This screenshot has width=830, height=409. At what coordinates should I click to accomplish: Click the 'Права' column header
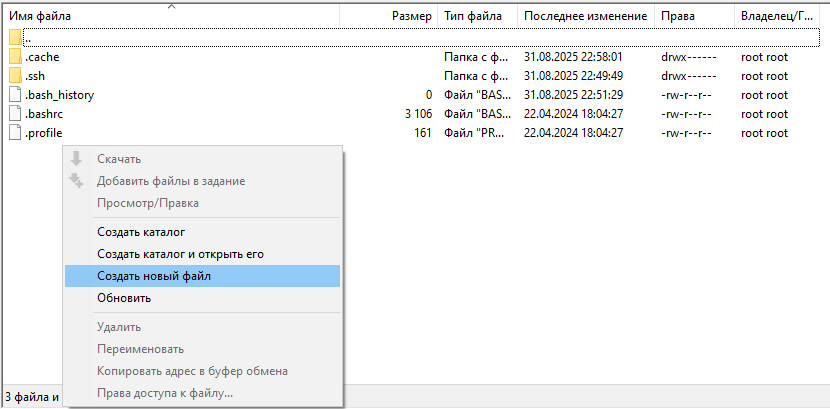click(x=678, y=16)
